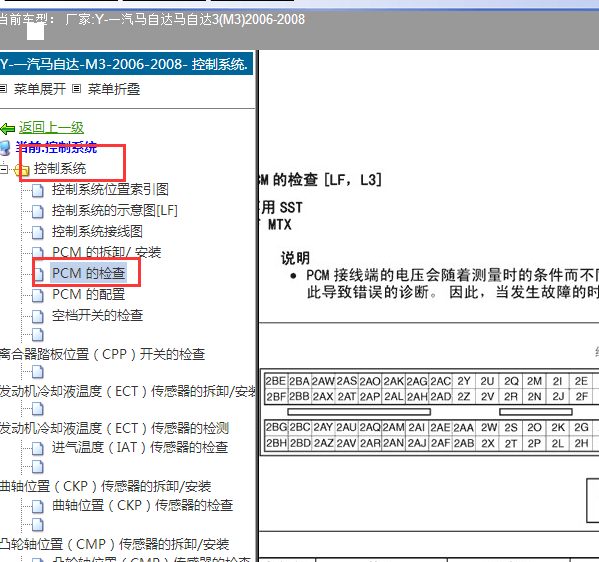Screen dimensions: 599x562
Task: Click the blue panel header Y-一汽马自达-M3-2006-2008-控制系统
Action: [x=126, y=64]
